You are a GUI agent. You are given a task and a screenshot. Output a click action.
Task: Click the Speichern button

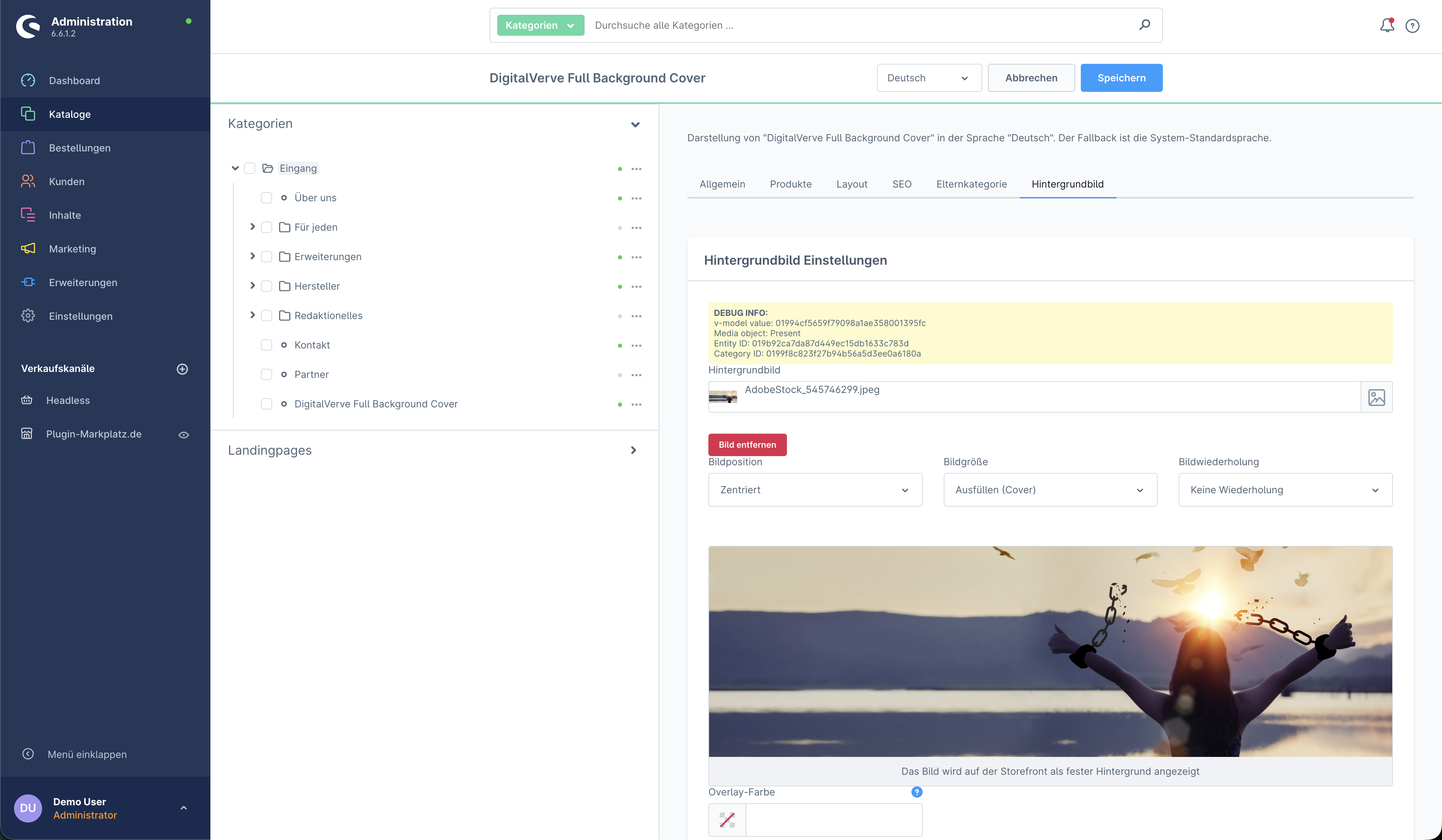[1120, 78]
